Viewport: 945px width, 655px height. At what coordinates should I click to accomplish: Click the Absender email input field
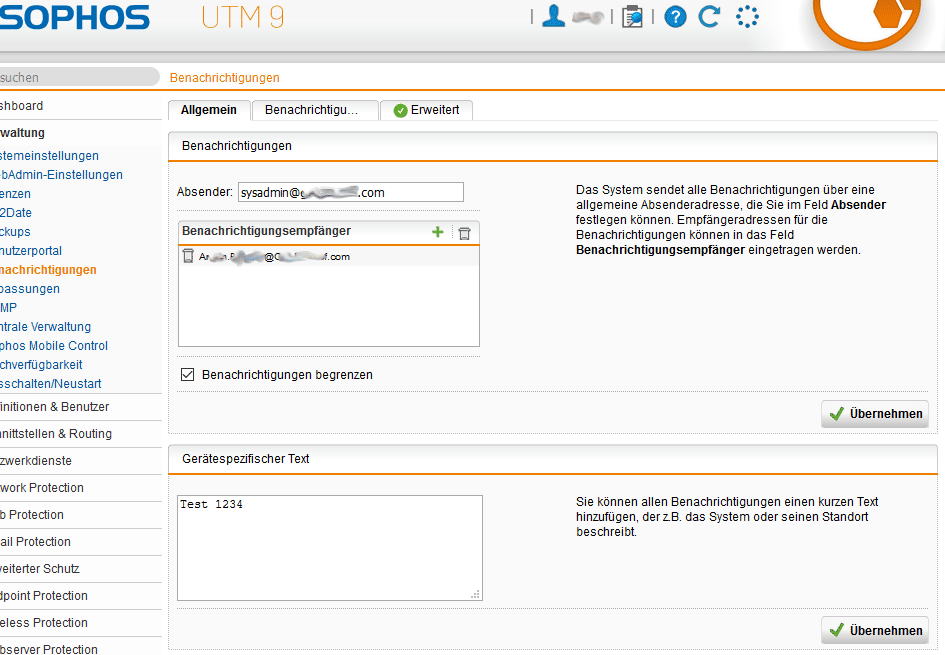coord(350,192)
